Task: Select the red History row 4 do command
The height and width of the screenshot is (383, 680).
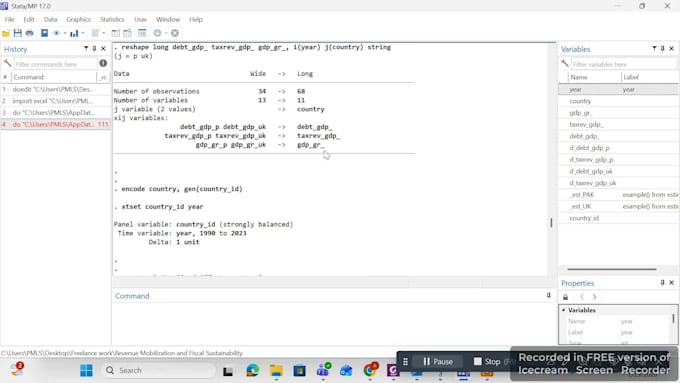Action: coord(56,124)
